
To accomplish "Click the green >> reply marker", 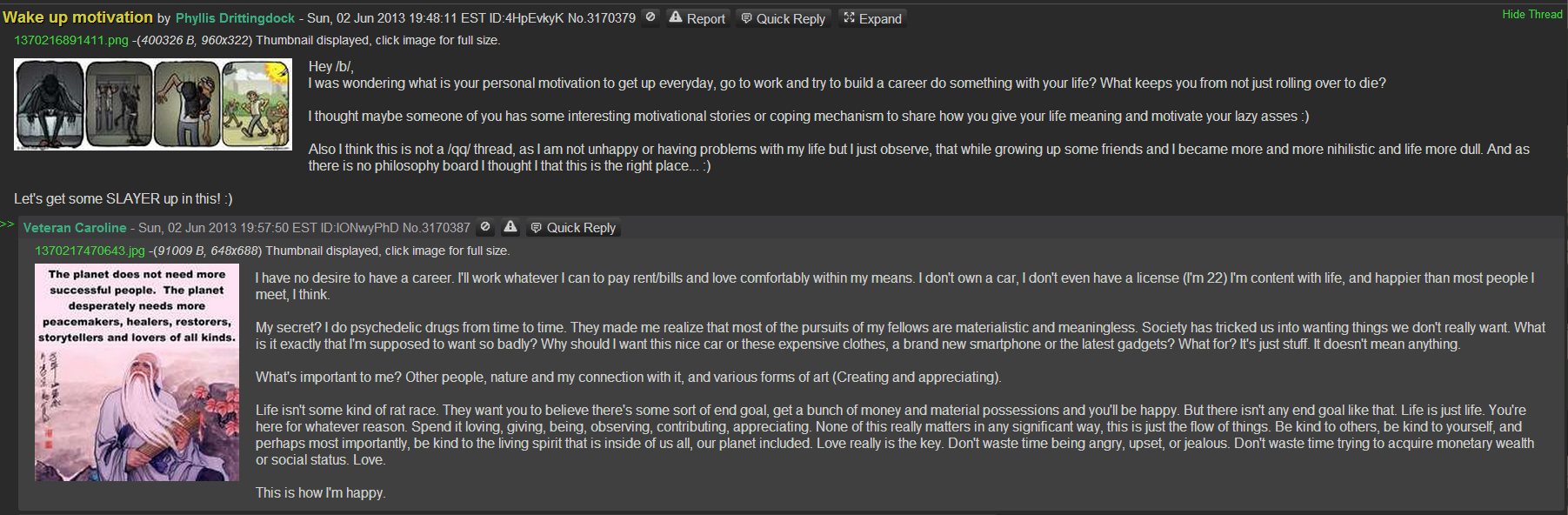I will pos(7,224).
